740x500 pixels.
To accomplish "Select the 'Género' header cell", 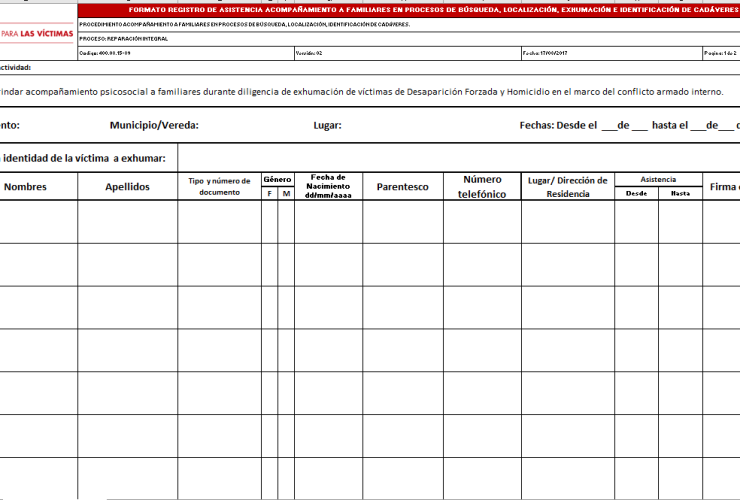I will pyautogui.click(x=278, y=179).
